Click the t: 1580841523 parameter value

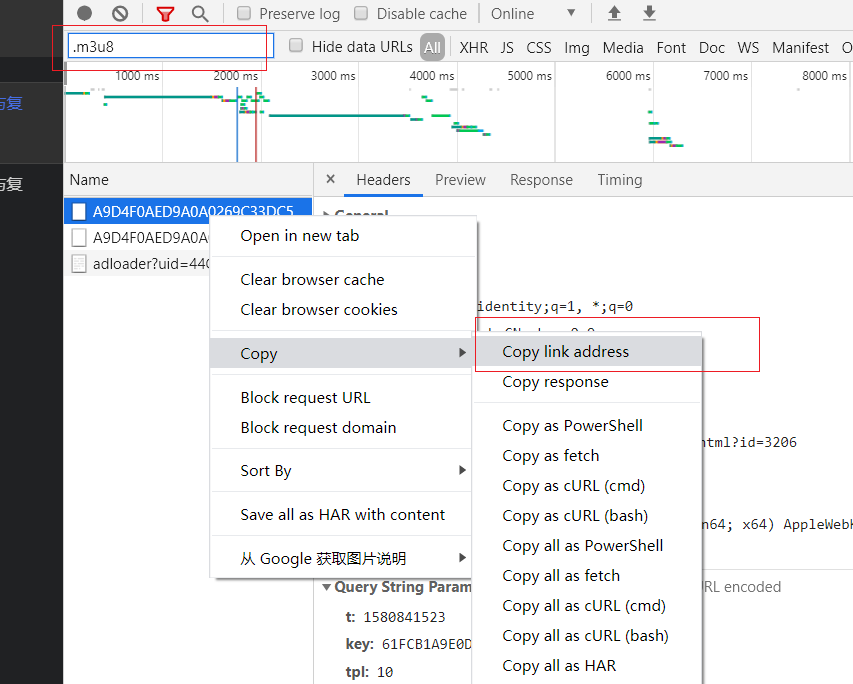(x=404, y=617)
